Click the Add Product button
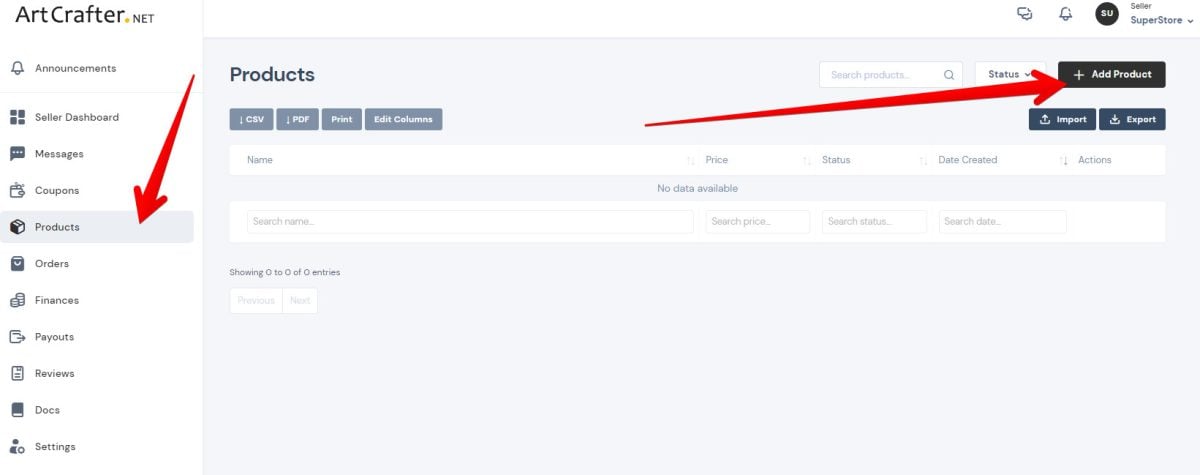 [1111, 74]
